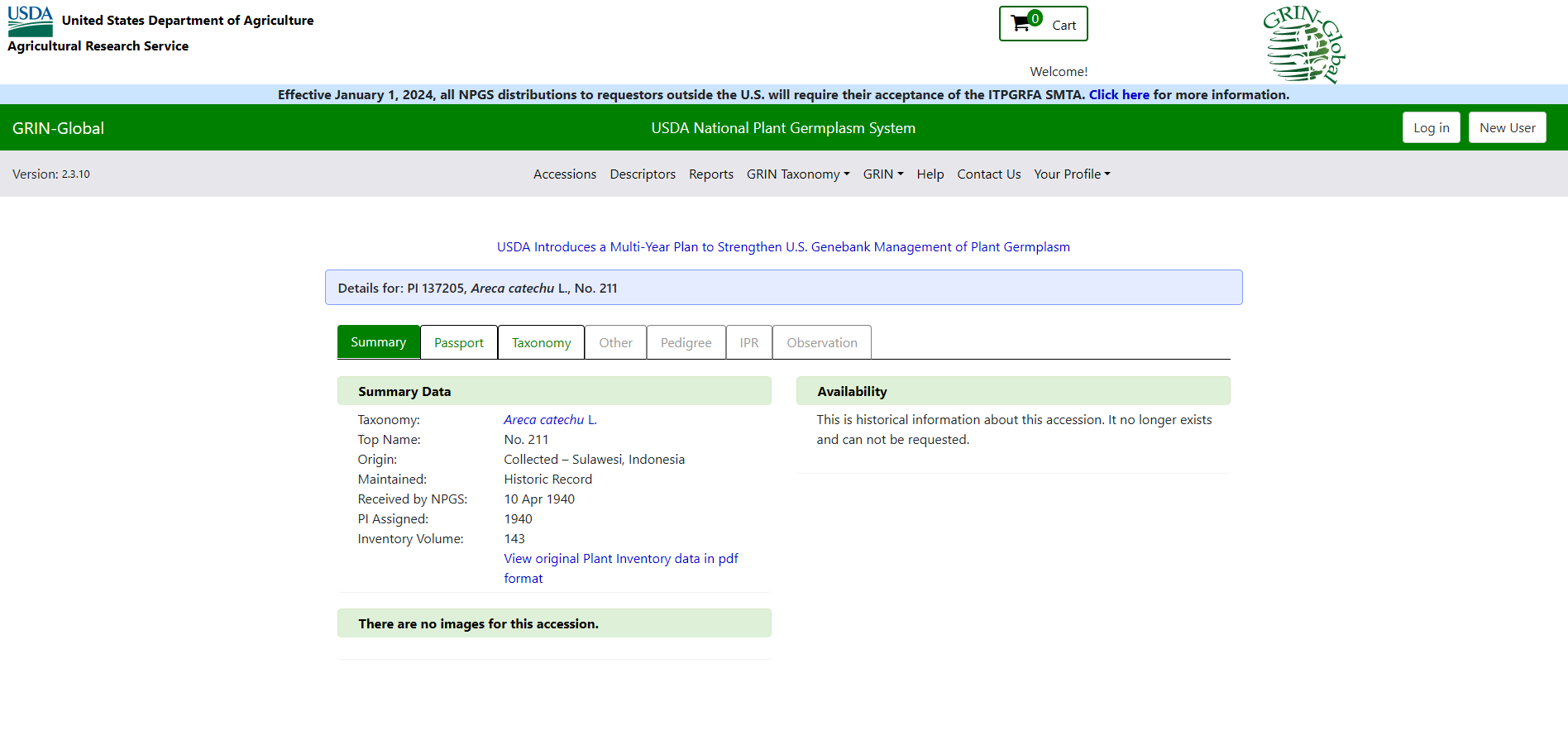Open the Reports menu item
This screenshot has height=735, width=1568.
coord(710,174)
